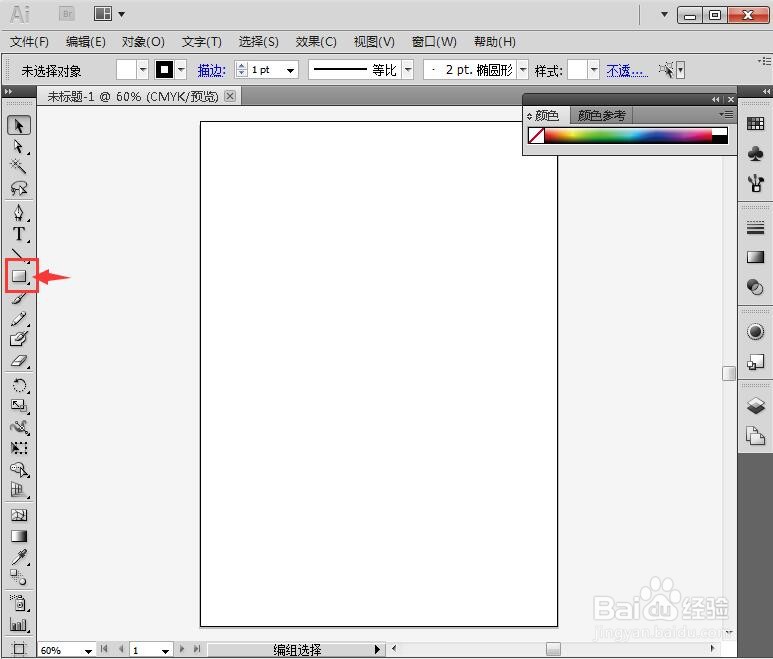Select the Warp tool

(19, 427)
